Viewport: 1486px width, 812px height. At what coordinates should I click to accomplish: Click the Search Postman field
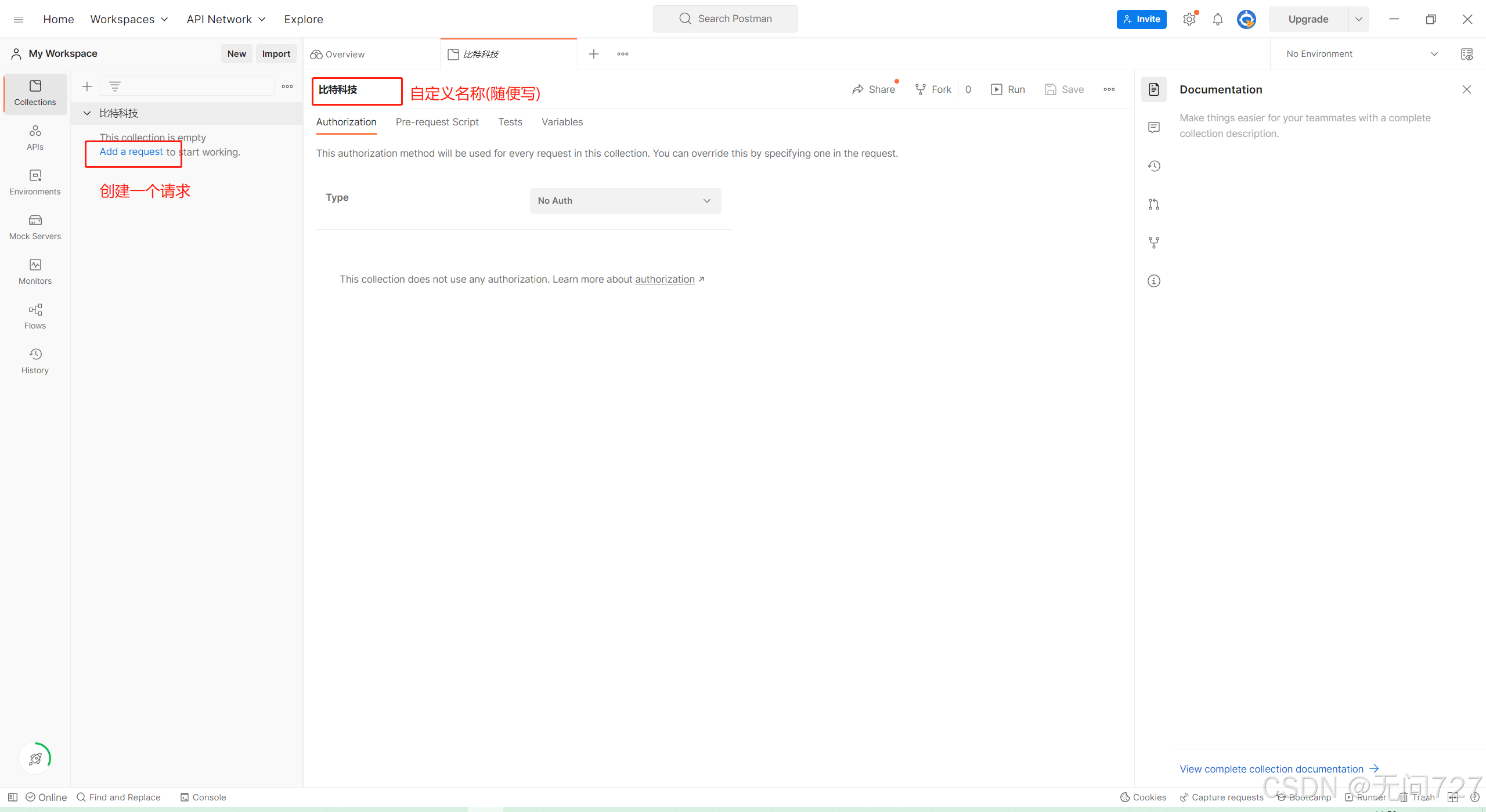726,19
